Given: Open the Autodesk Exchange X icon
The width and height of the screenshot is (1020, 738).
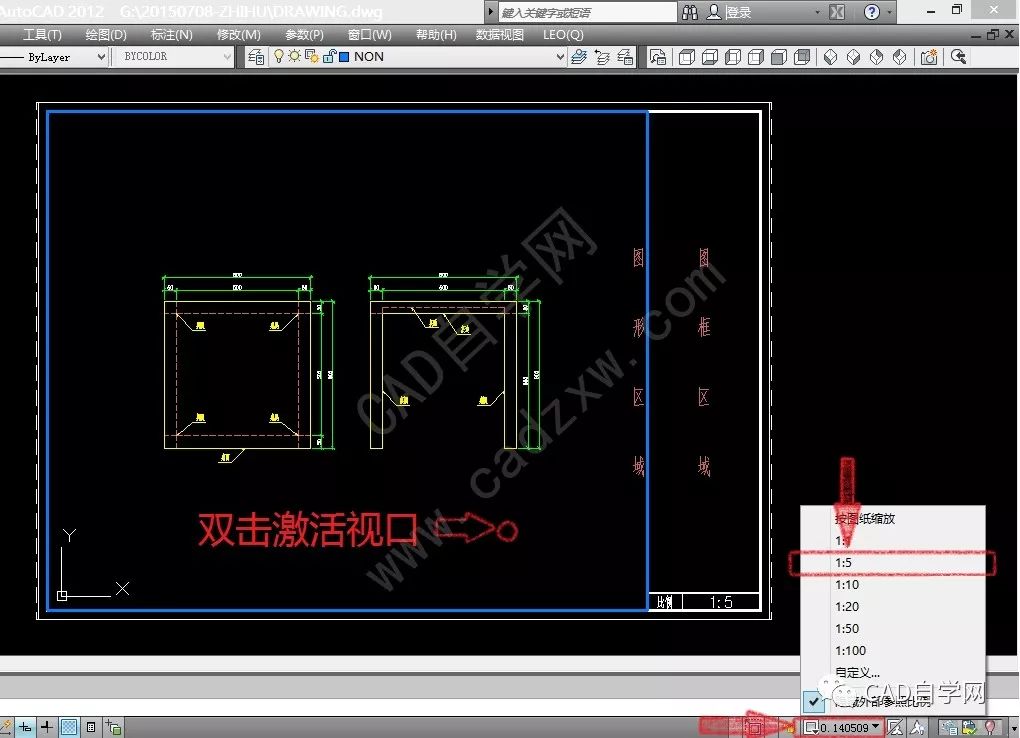Looking at the screenshot, I should [x=837, y=12].
